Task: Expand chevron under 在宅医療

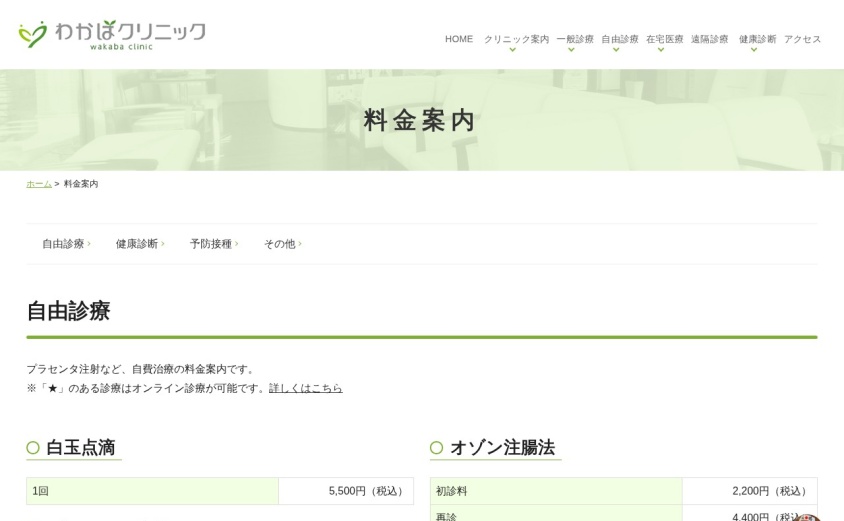Action: (x=660, y=50)
